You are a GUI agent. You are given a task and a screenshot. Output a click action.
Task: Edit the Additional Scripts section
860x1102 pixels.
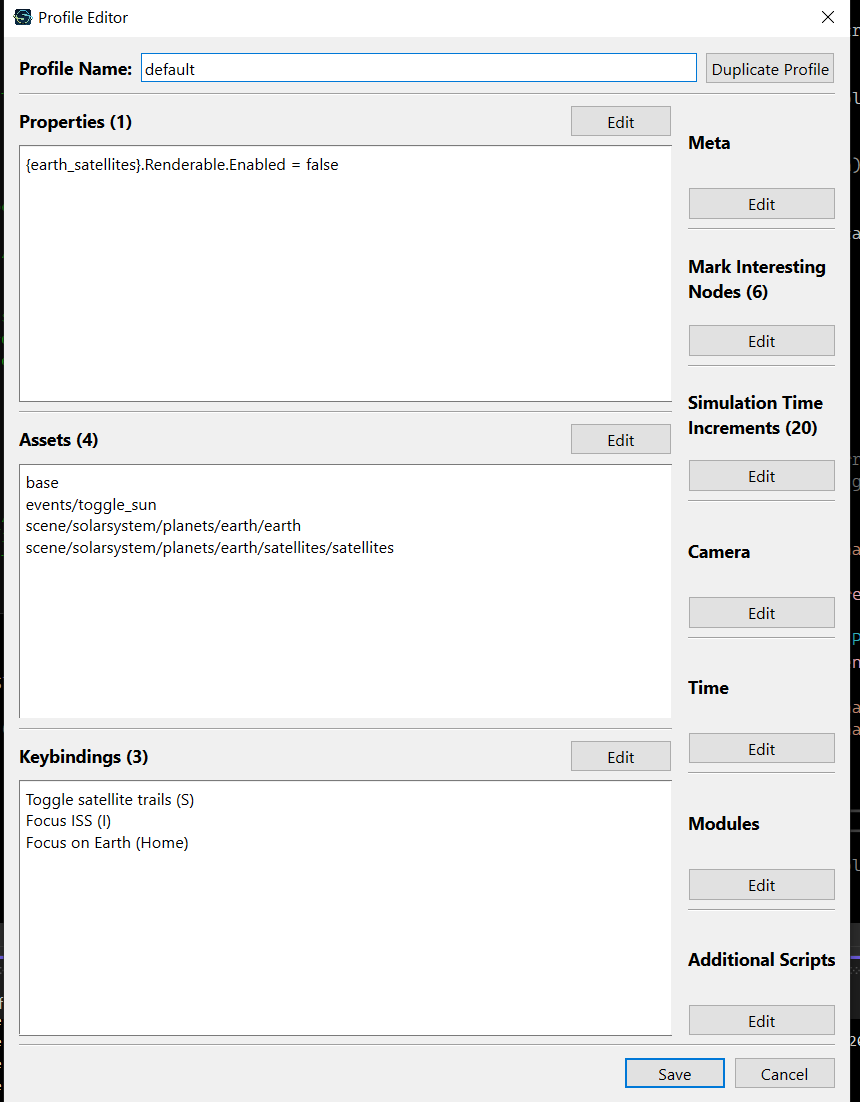761,1020
